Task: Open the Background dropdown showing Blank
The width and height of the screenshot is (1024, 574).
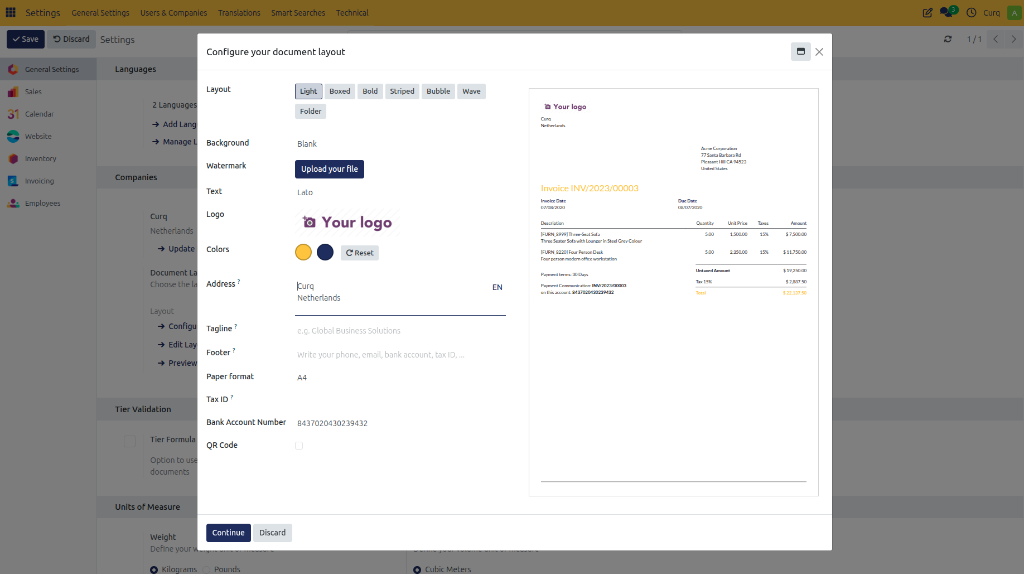Action: 400,144
